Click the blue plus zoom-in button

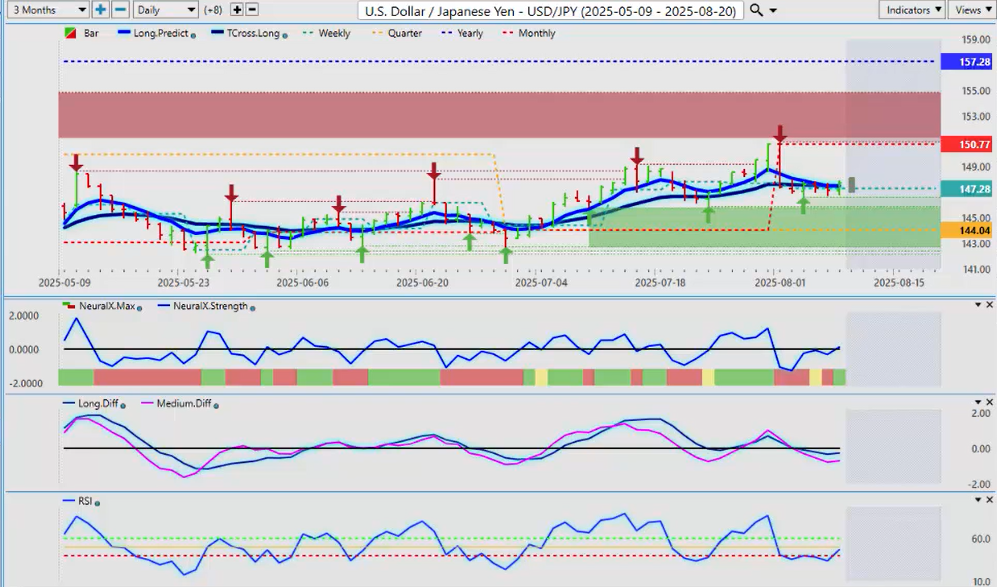[101, 10]
